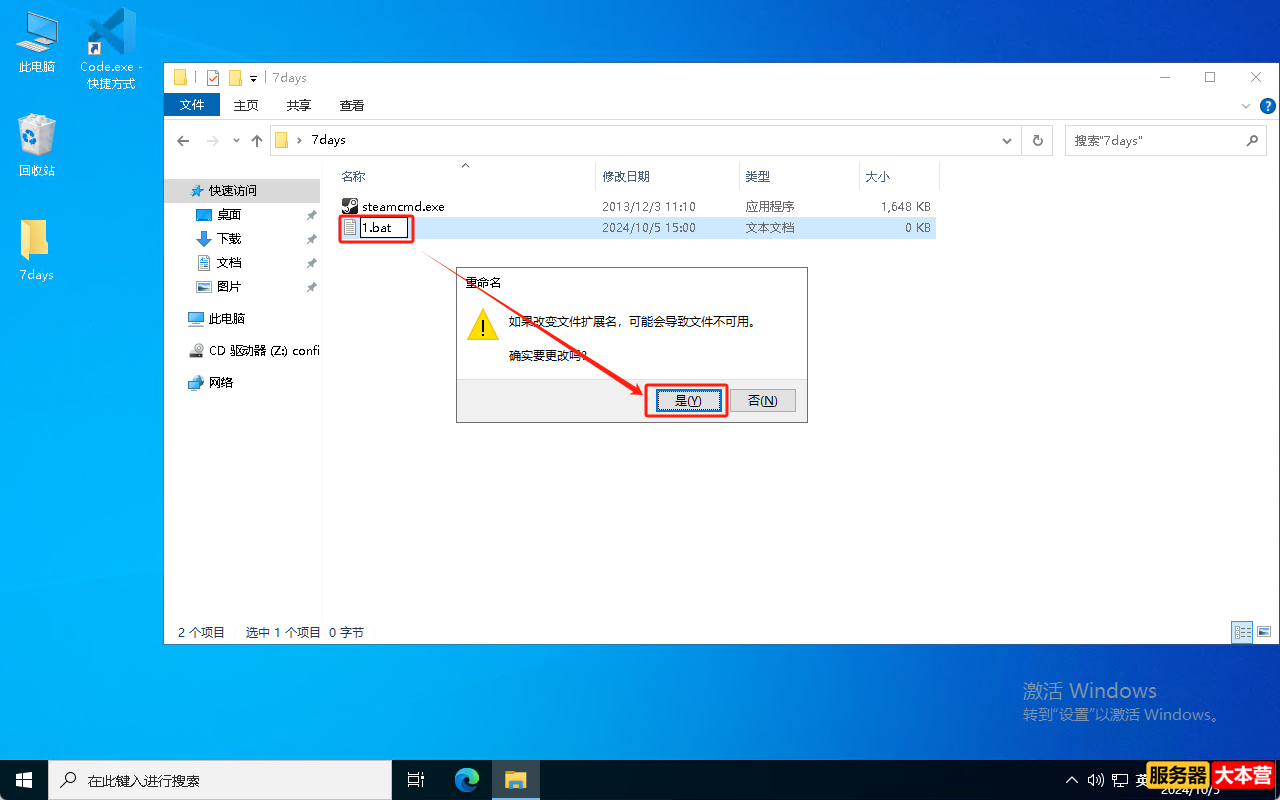
Task: Open 此电脑 desktop icon
Action: click(37, 43)
